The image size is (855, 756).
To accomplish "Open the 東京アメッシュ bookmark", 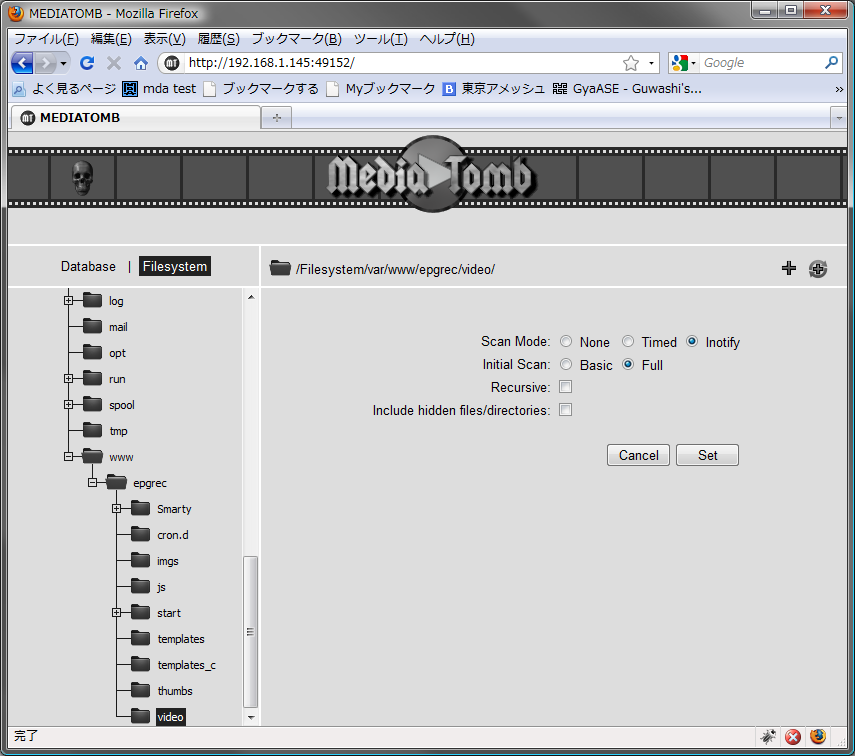I will (x=493, y=88).
